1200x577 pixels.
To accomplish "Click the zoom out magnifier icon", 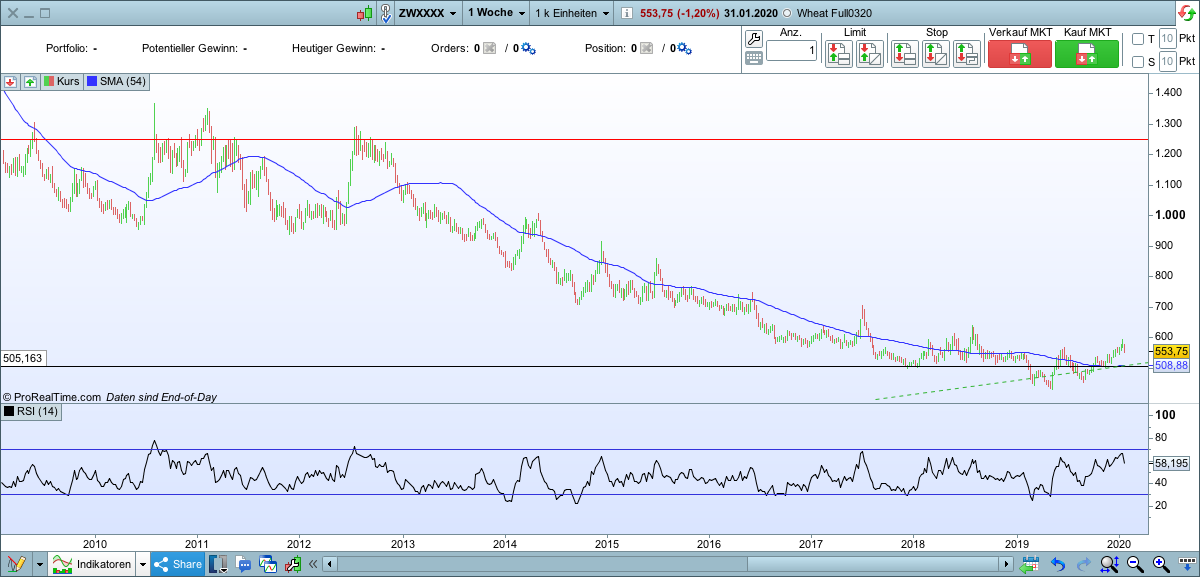I will (x=1133, y=564).
